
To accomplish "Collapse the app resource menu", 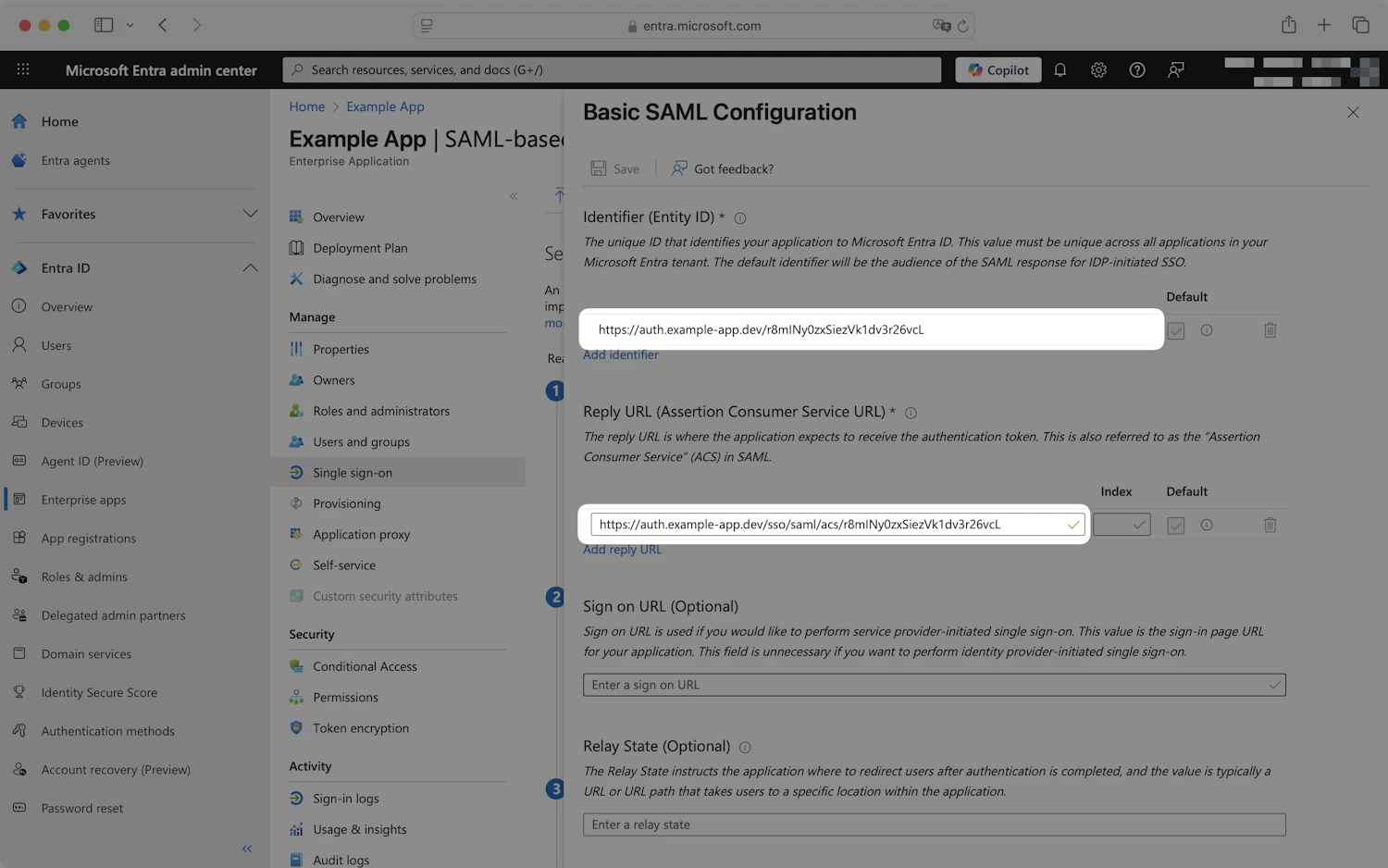I will point(514,195).
